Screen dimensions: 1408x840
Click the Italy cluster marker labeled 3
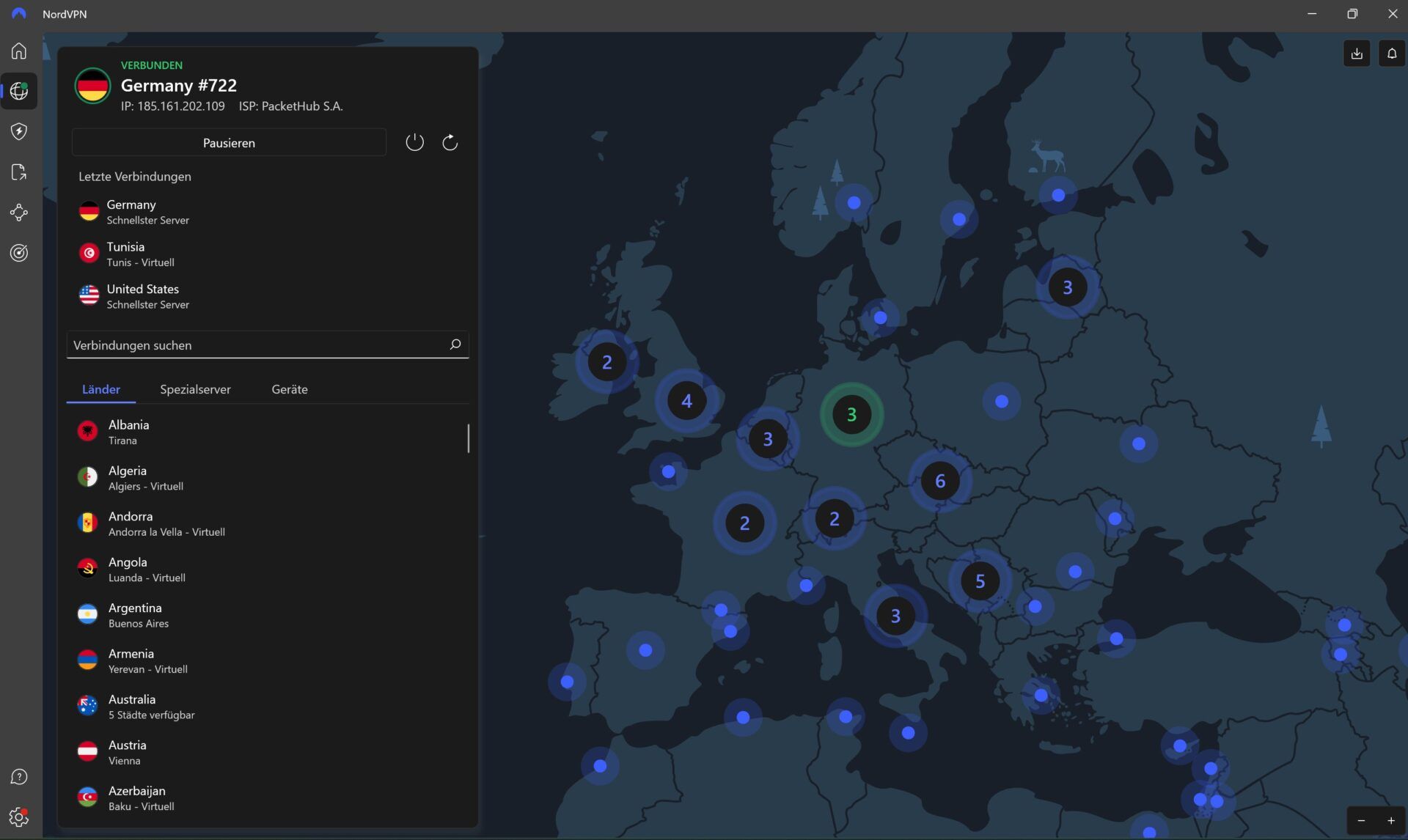pos(895,616)
